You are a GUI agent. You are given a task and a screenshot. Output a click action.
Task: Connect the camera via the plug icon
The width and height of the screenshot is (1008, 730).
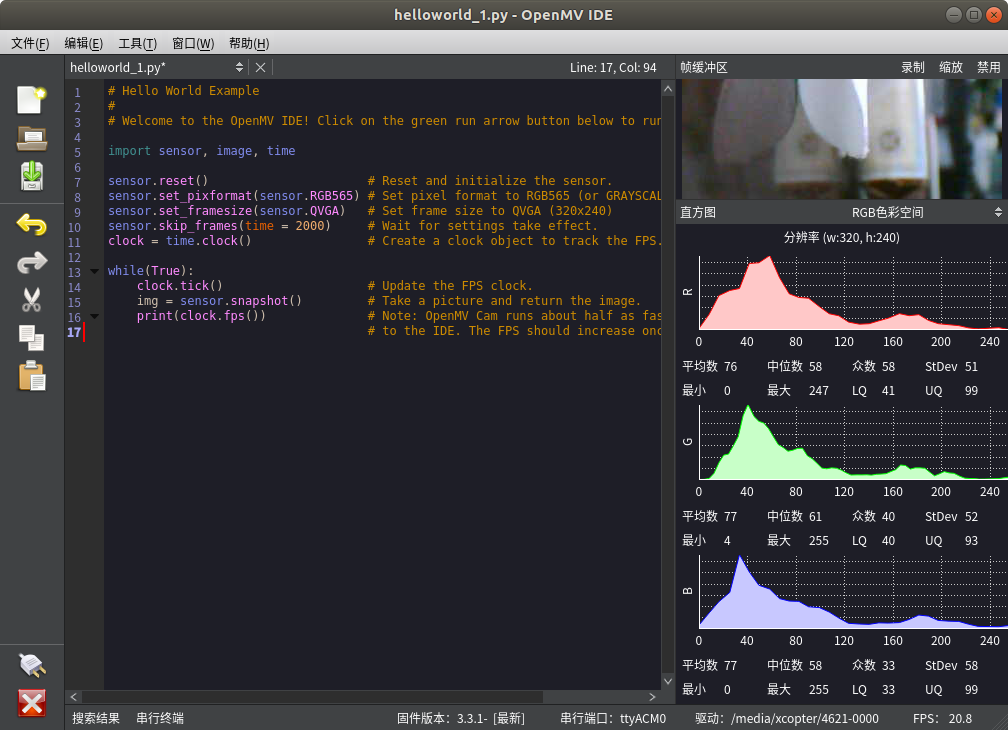pos(31,665)
